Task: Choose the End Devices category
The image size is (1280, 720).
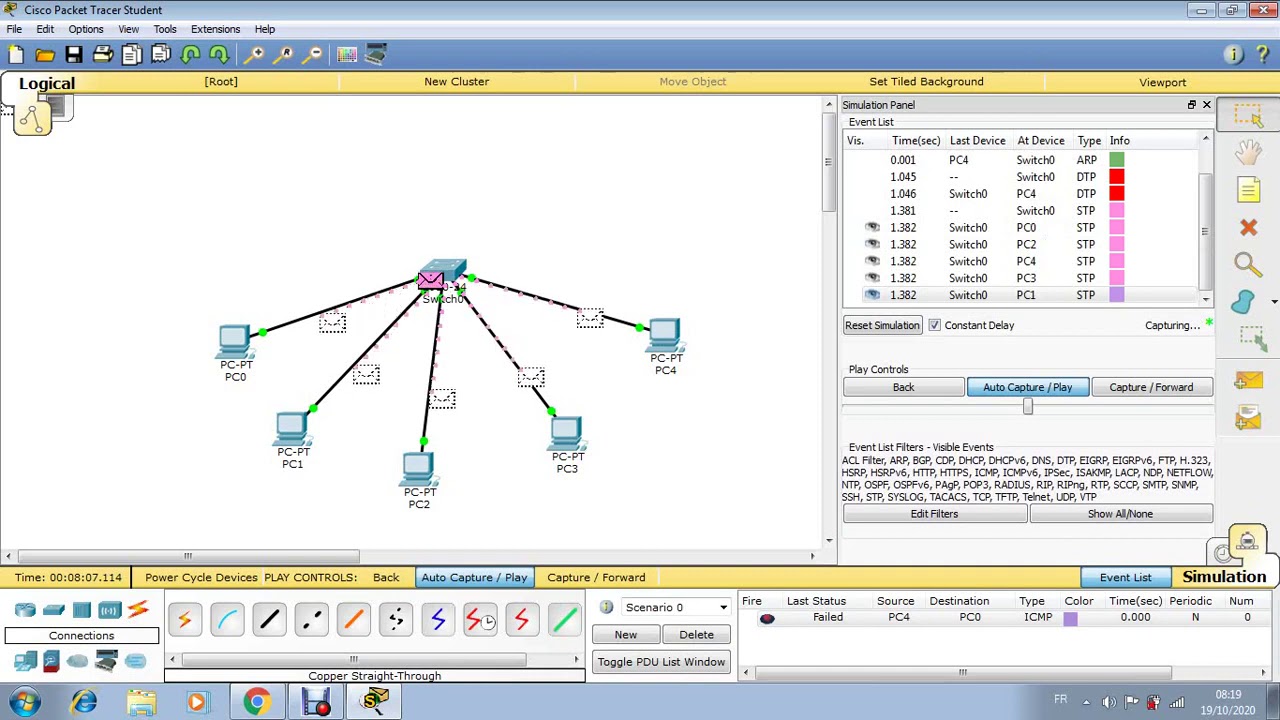Action: [25, 661]
